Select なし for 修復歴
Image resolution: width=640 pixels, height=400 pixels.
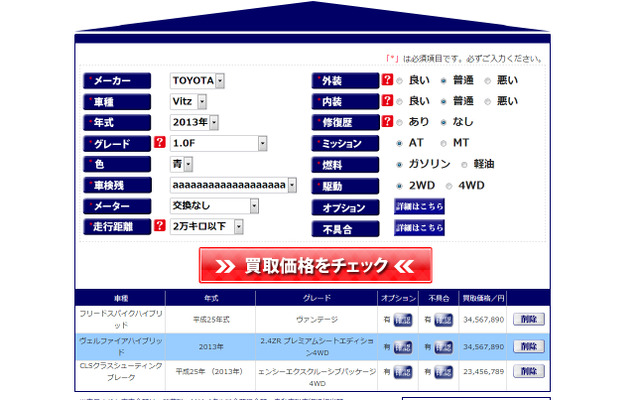click(x=444, y=122)
